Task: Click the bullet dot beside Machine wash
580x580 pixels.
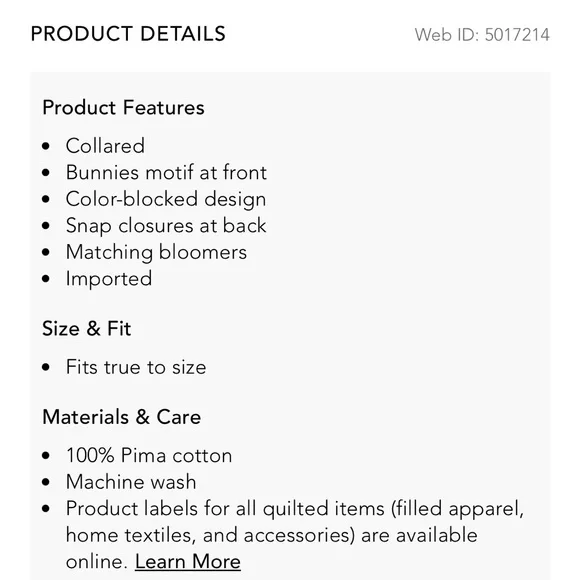Action: coord(46,482)
